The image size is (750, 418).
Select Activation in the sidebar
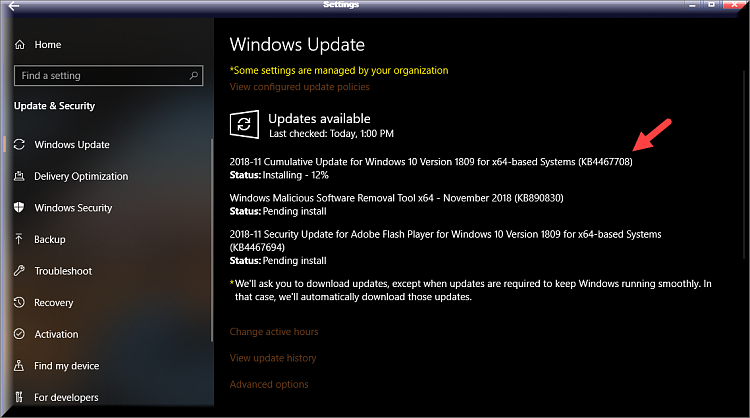pyautogui.click(x=56, y=334)
